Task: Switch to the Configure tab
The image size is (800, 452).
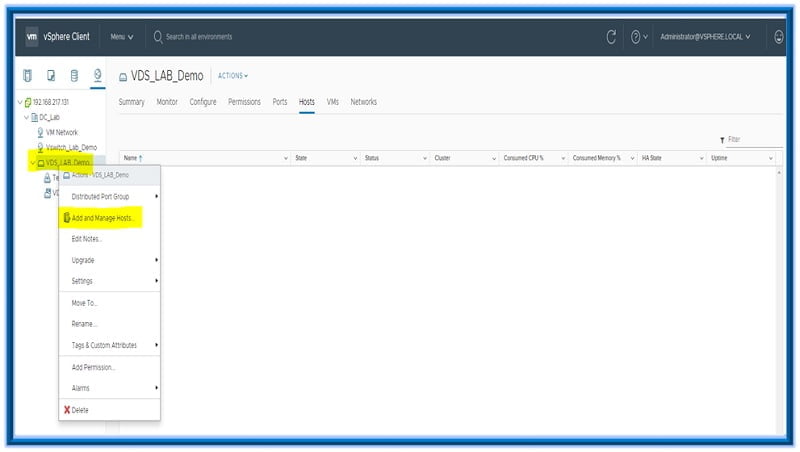Action: (203, 102)
